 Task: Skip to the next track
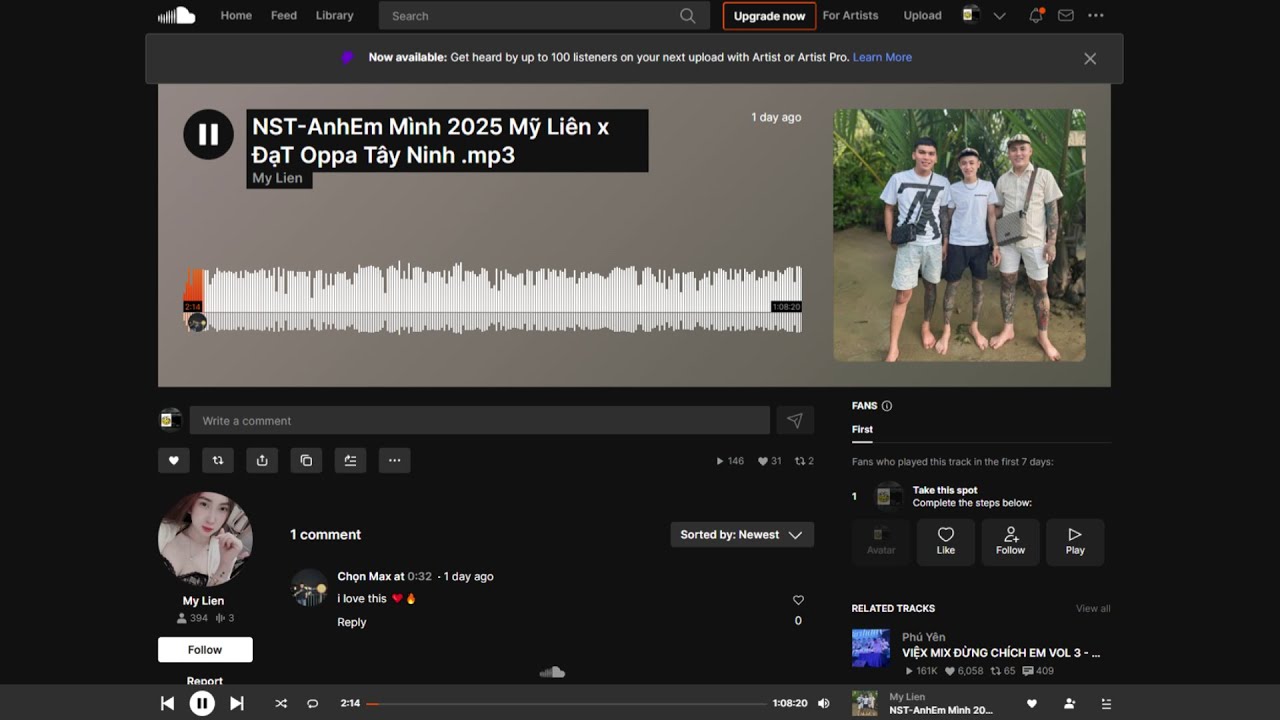click(237, 703)
